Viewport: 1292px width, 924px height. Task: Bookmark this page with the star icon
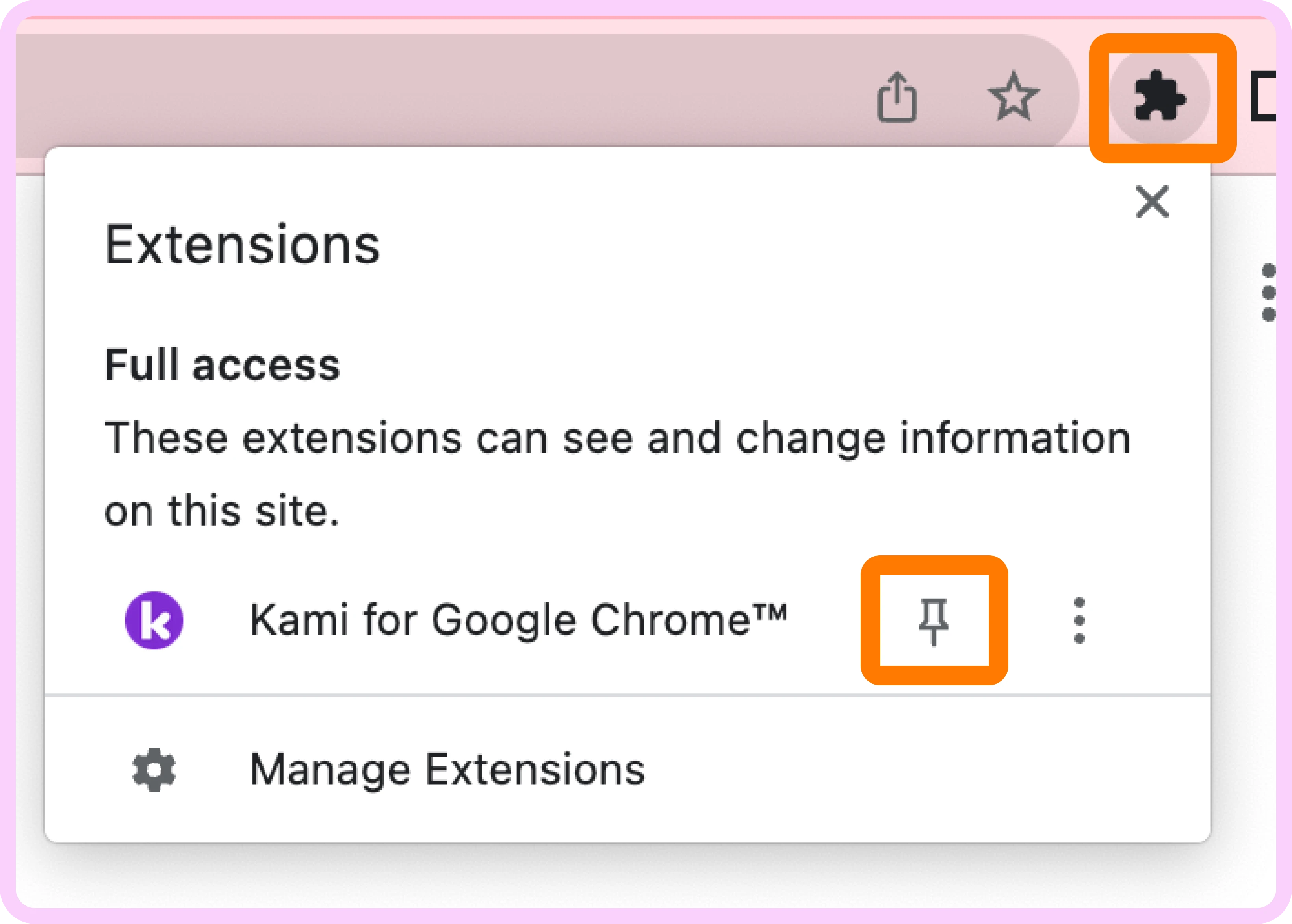pyautogui.click(x=1014, y=97)
